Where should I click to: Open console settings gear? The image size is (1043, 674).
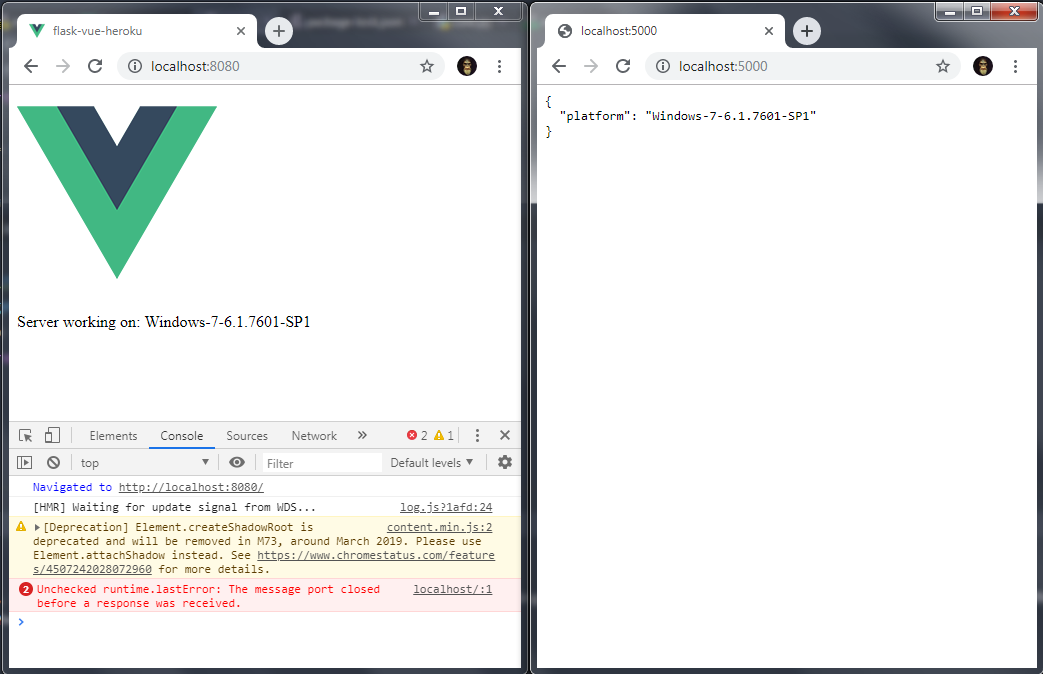(x=505, y=462)
